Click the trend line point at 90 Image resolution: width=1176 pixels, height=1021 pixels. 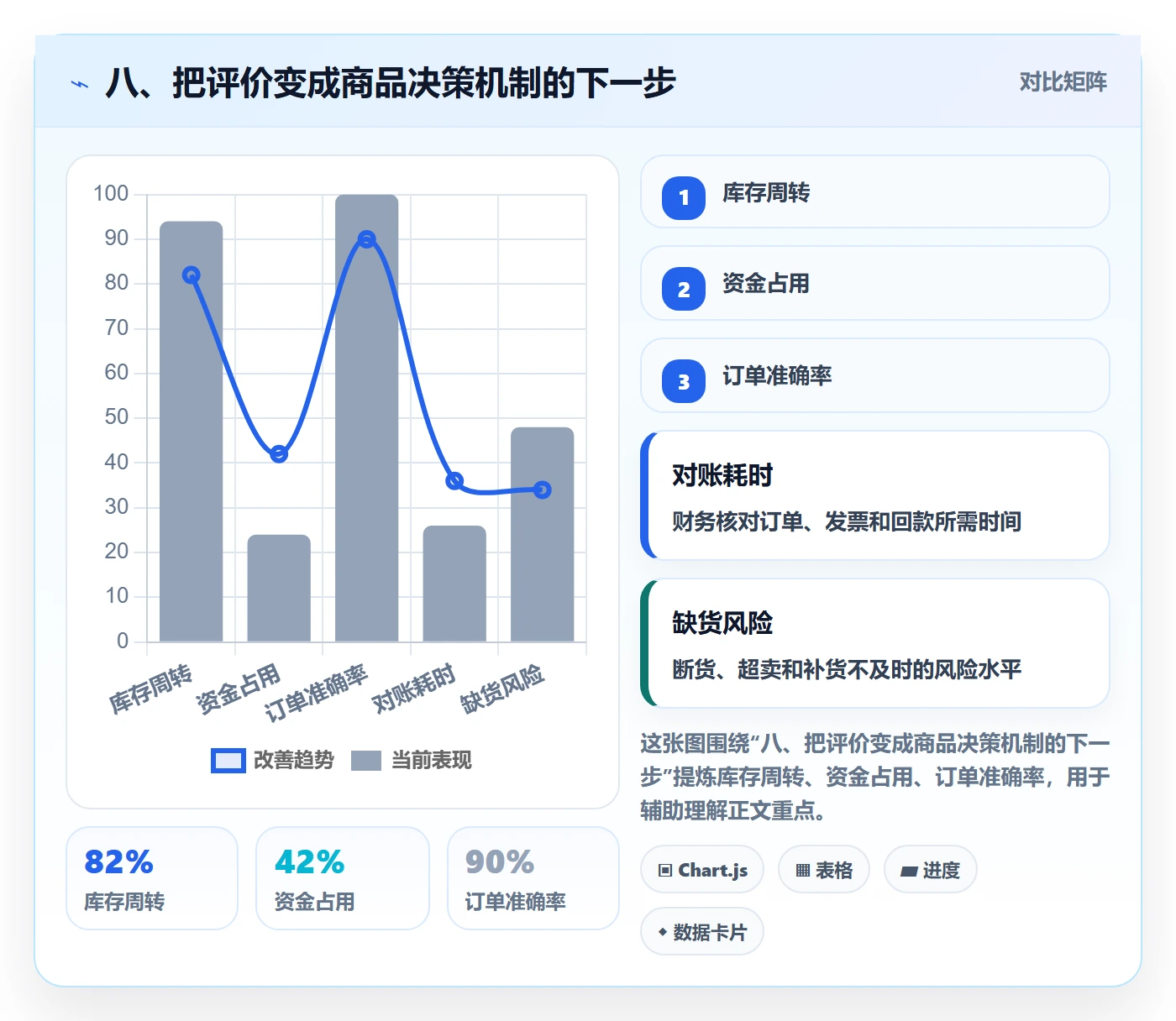pos(367,239)
